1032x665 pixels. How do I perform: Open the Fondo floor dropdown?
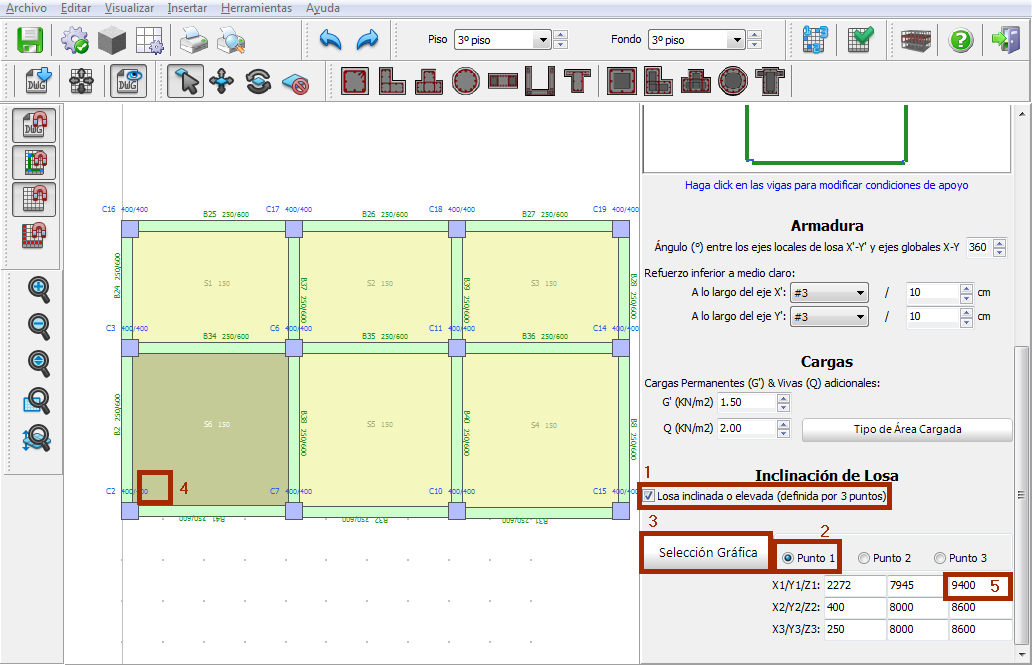coord(736,41)
